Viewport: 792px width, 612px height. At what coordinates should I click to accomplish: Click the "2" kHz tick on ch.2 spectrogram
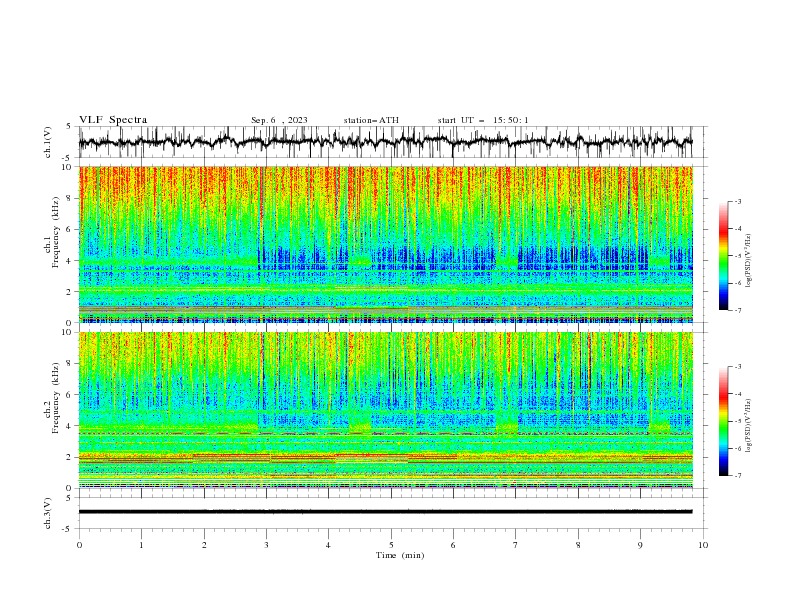(x=69, y=457)
